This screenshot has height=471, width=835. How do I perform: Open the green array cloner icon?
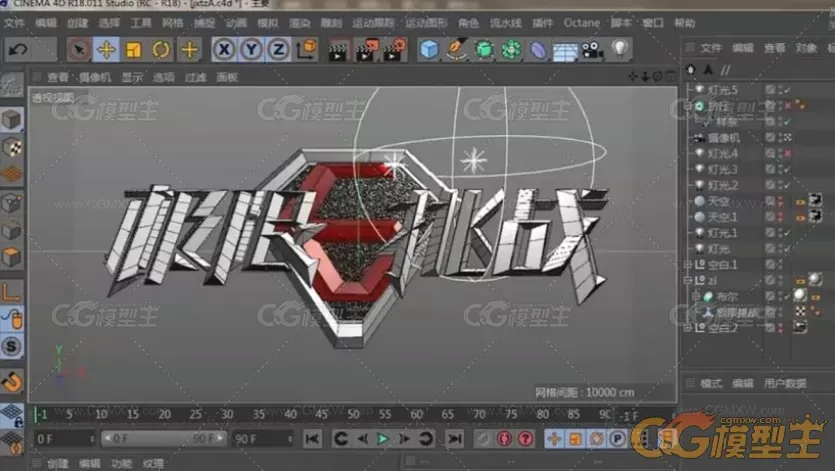511,50
